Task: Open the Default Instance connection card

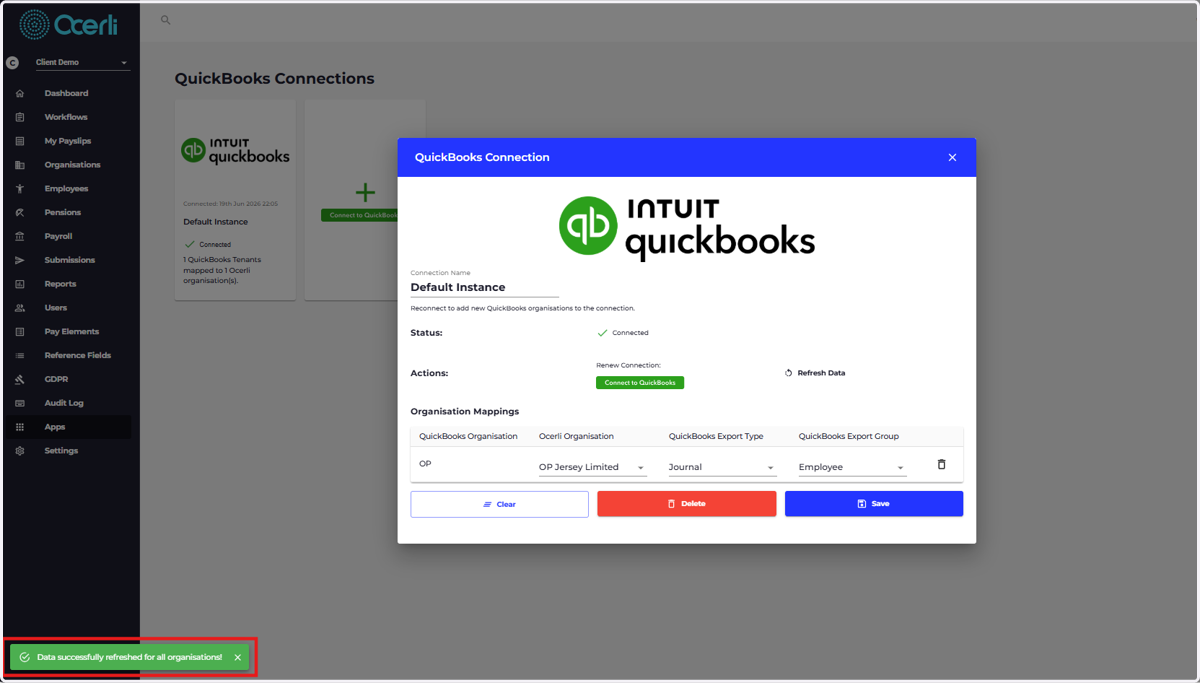Action: (235, 199)
